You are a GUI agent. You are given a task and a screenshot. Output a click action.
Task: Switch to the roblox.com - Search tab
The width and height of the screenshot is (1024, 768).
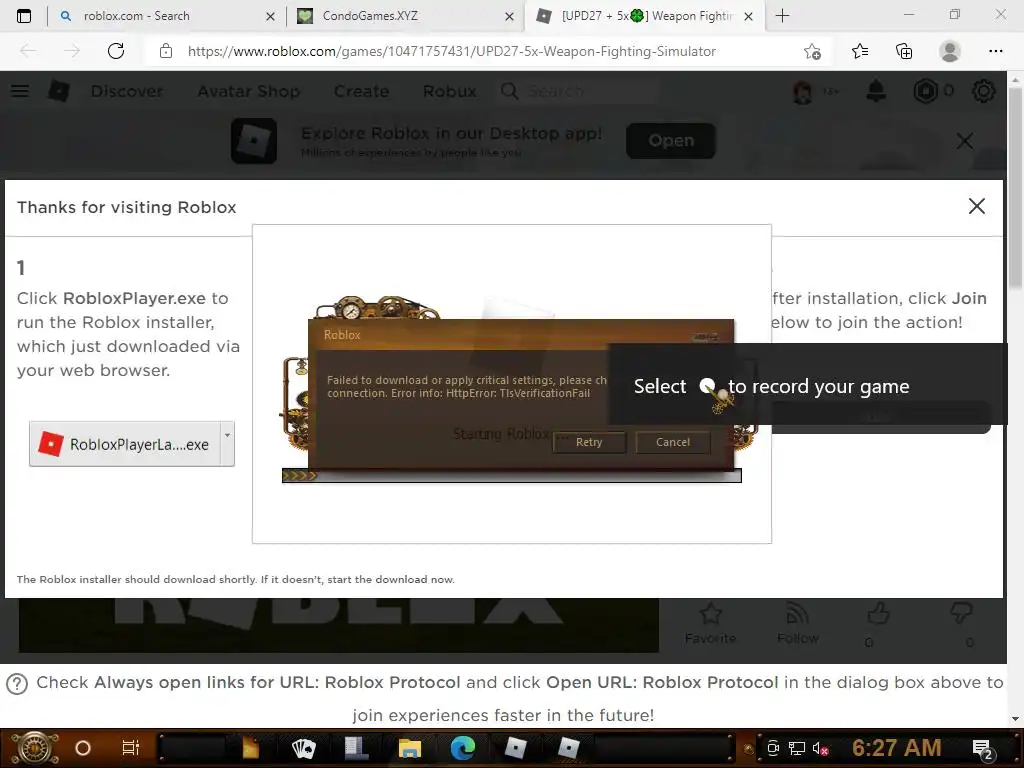[167, 16]
